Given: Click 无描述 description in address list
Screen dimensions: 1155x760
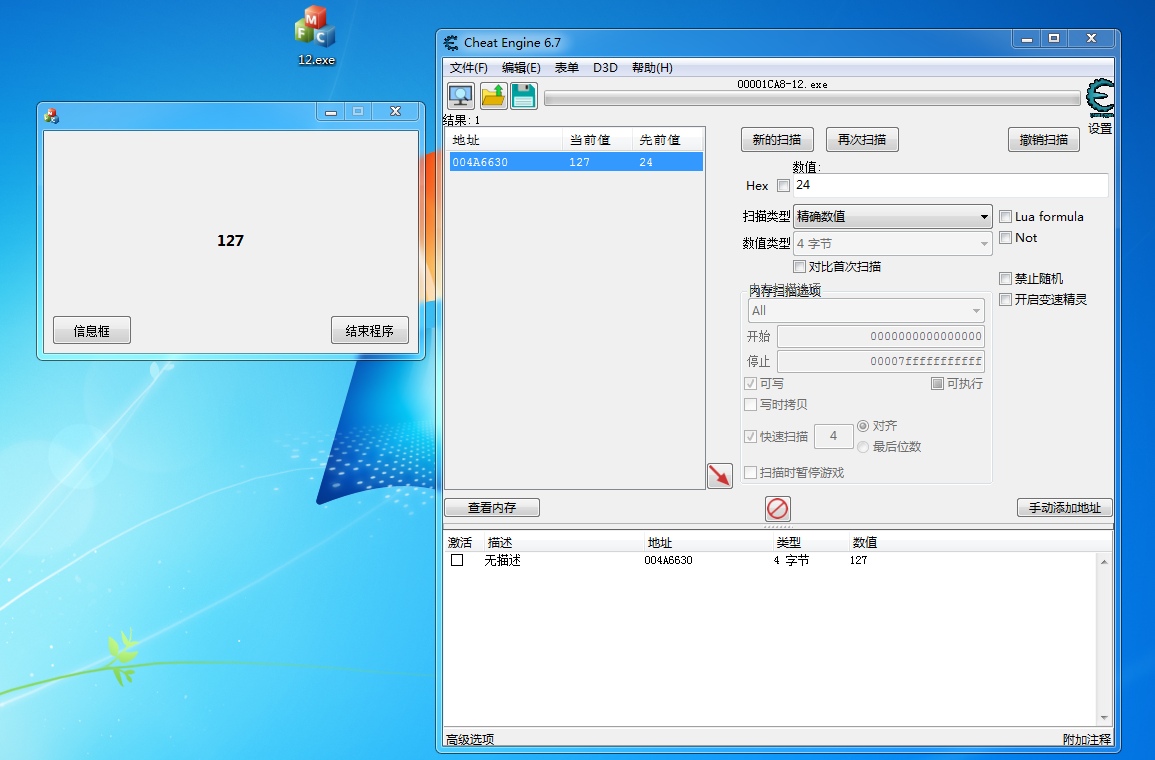Looking at the screenshot, I should click(502, 560).
